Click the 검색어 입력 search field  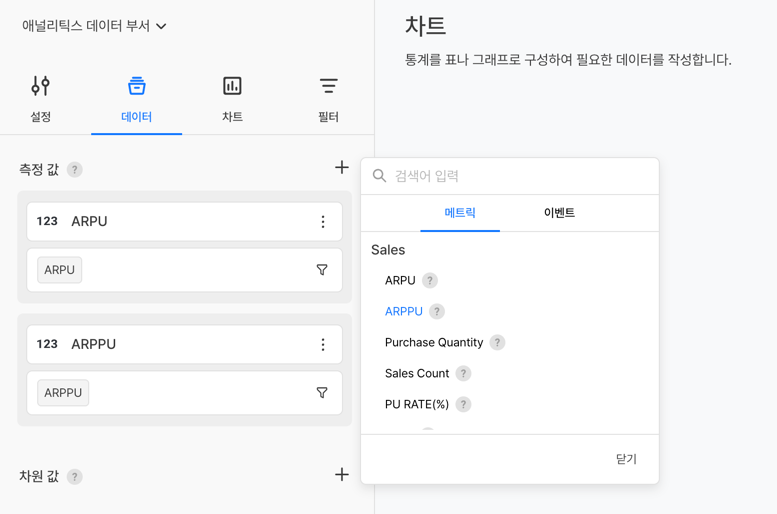click(x=520, y=176)
